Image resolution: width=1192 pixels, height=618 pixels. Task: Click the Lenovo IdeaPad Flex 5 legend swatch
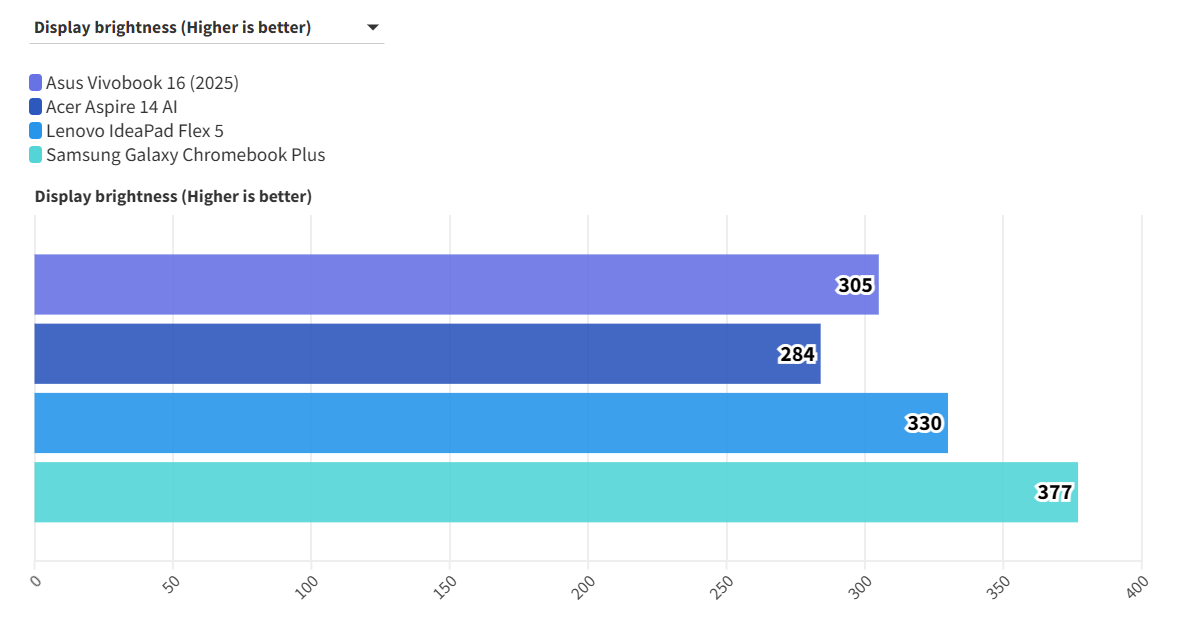tap(36, 131)
